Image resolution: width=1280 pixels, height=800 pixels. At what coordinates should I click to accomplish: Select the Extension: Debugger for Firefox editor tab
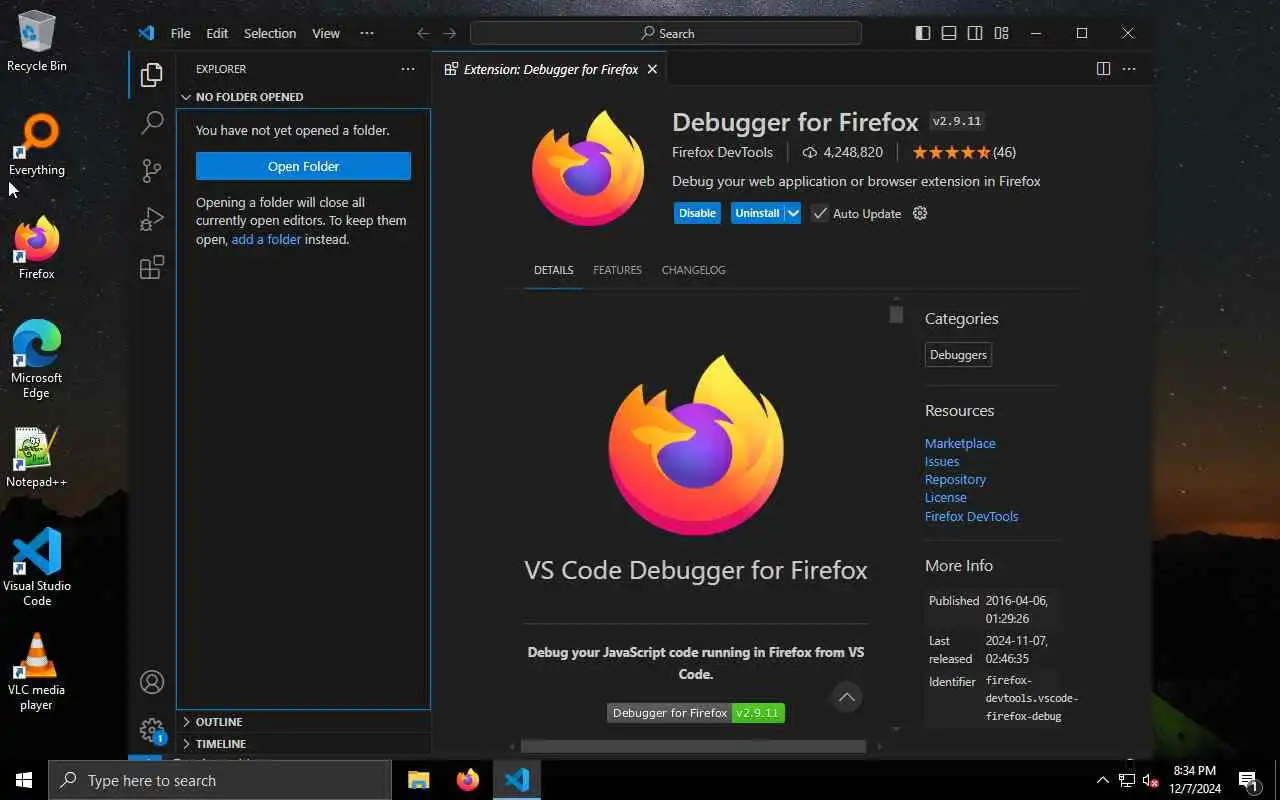(550, 69)
